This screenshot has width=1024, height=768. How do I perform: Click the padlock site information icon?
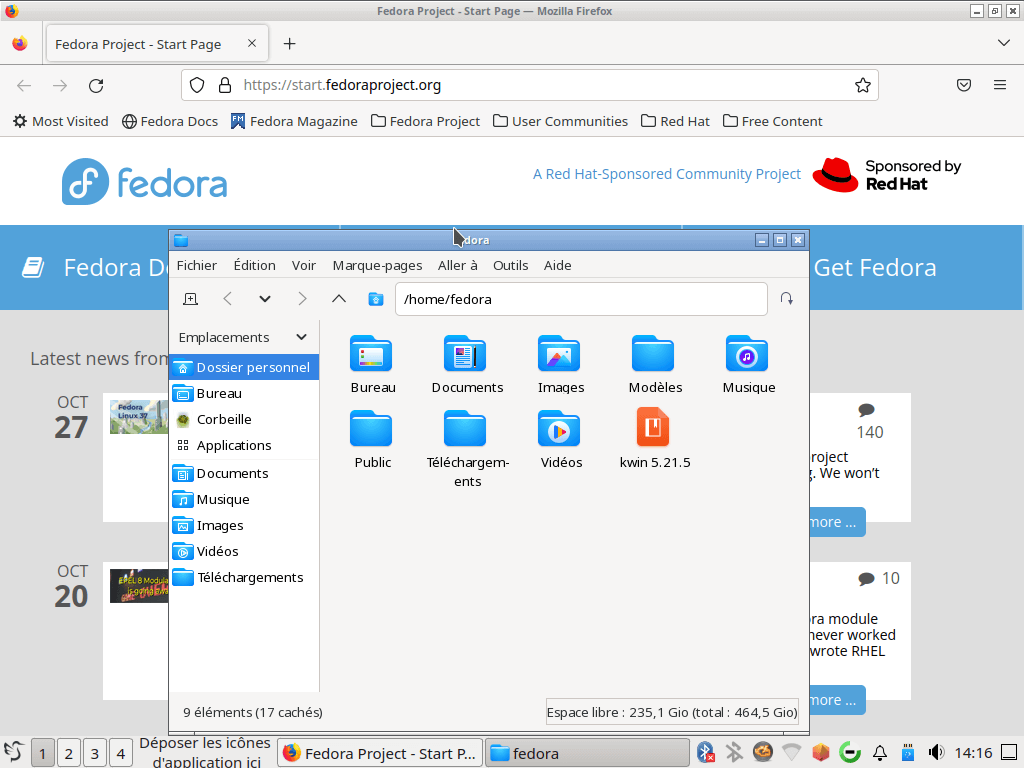point(225,86)
